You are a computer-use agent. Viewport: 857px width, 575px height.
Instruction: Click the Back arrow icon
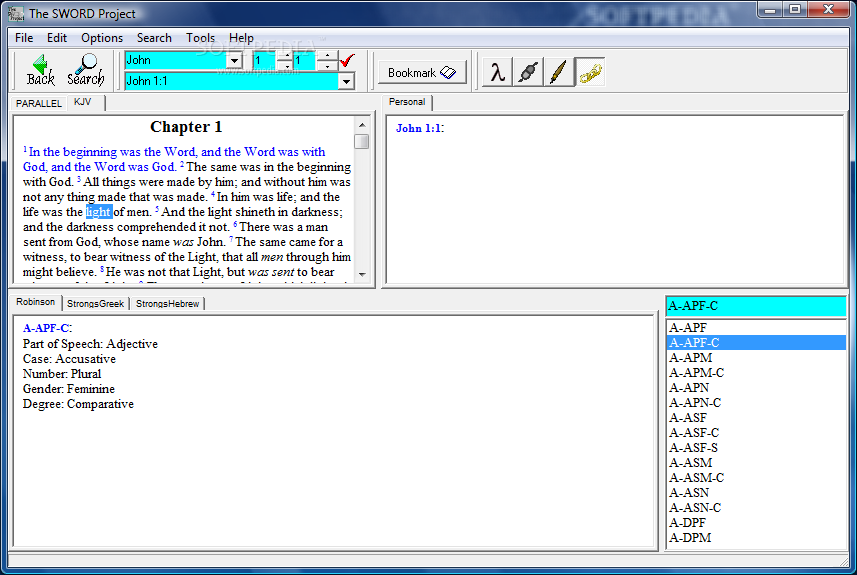(x=40, y=71)
